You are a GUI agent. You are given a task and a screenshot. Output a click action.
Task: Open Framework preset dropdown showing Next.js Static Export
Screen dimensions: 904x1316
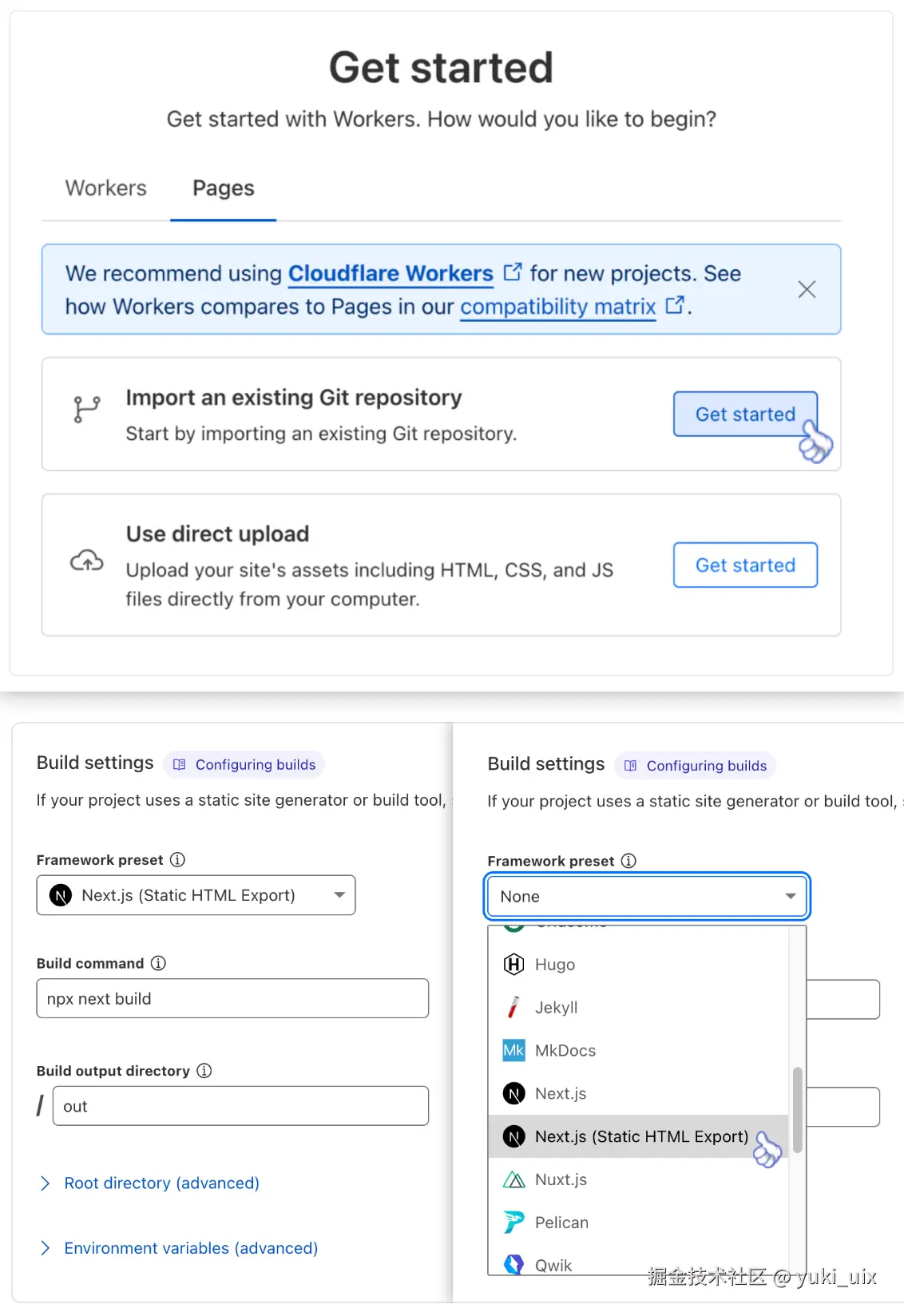click(x=196, y=895)
